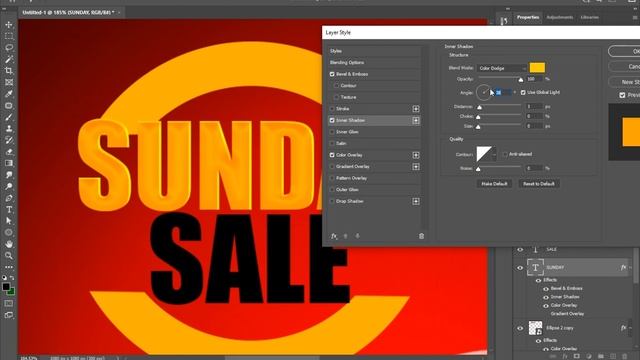This screenshot has width=640, height=360.
Task: Select the Clone Stamp tool
Action: pyautogui.click(x=9, y=129)
